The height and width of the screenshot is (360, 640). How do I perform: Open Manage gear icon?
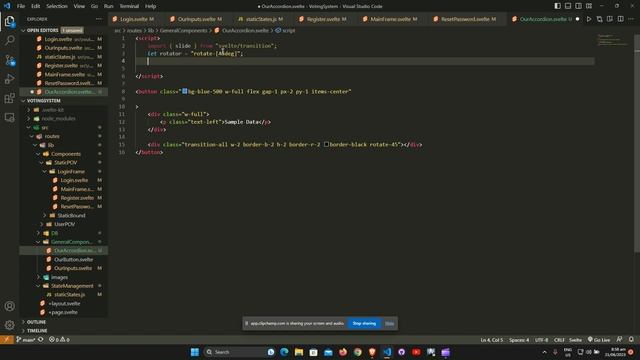pos(9,325)
